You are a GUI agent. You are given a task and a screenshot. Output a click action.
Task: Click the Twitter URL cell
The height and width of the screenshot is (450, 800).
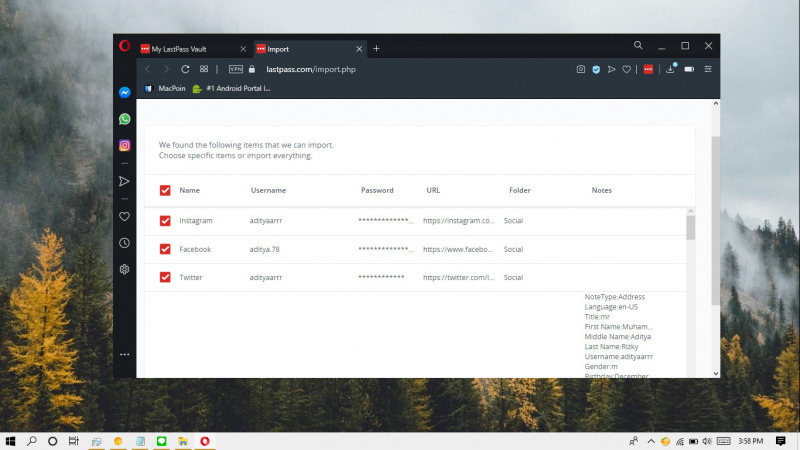coord(459,278)
